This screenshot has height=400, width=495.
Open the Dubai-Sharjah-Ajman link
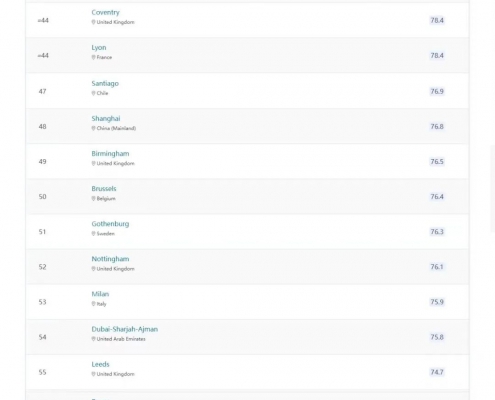point(125,329)
